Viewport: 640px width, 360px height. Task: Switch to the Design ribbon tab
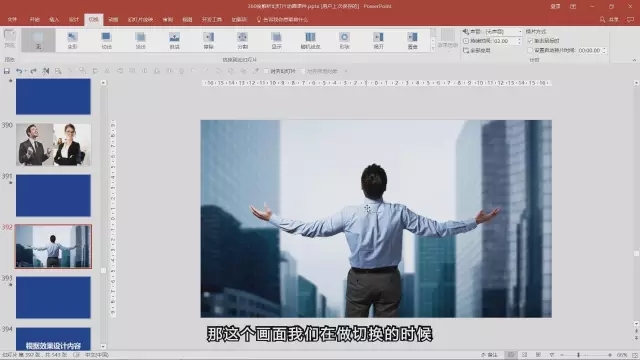point(73,20)
